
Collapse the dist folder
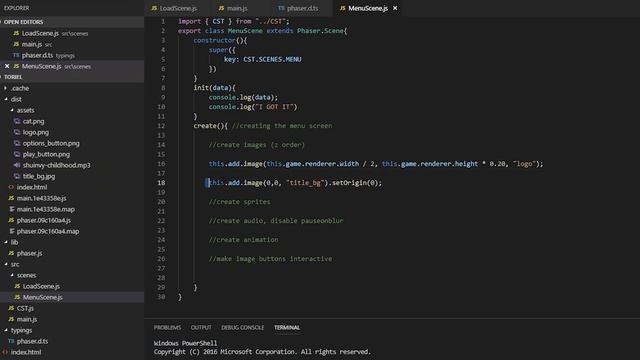tap(16, 99)
